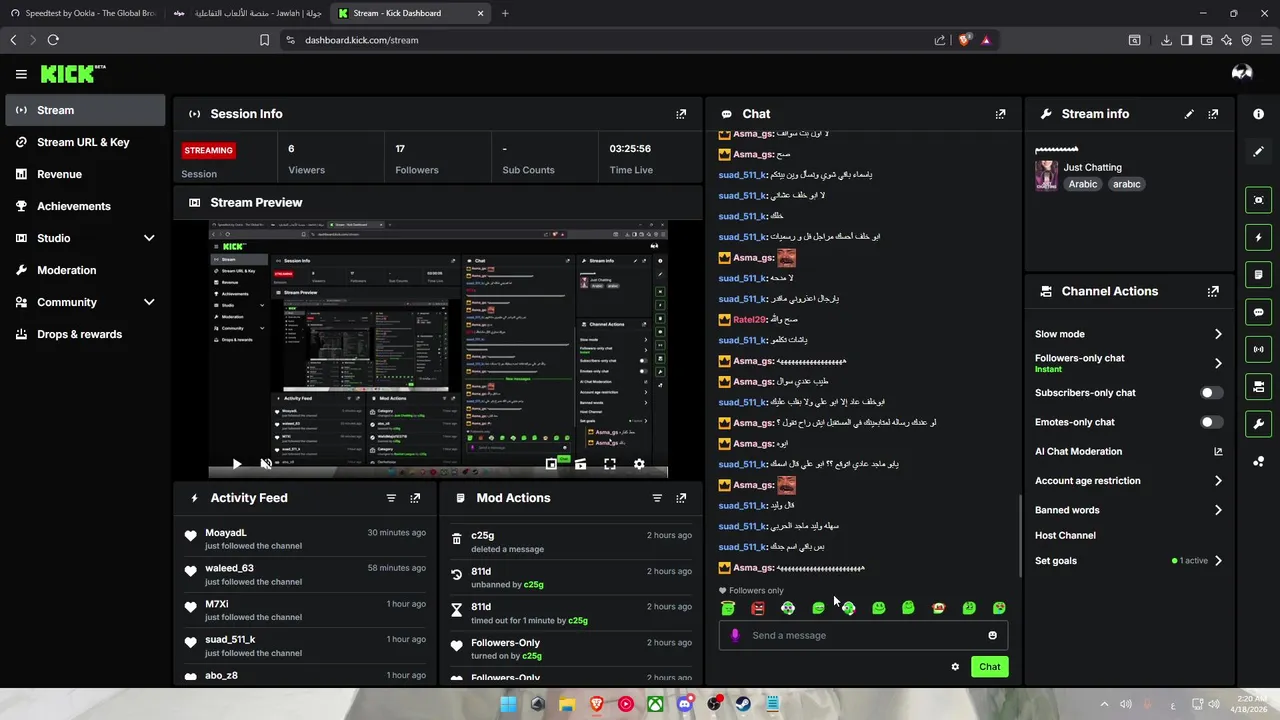The image size is (1280, 720).
Task: Open a new browser tab
Action: pos(505,13)
